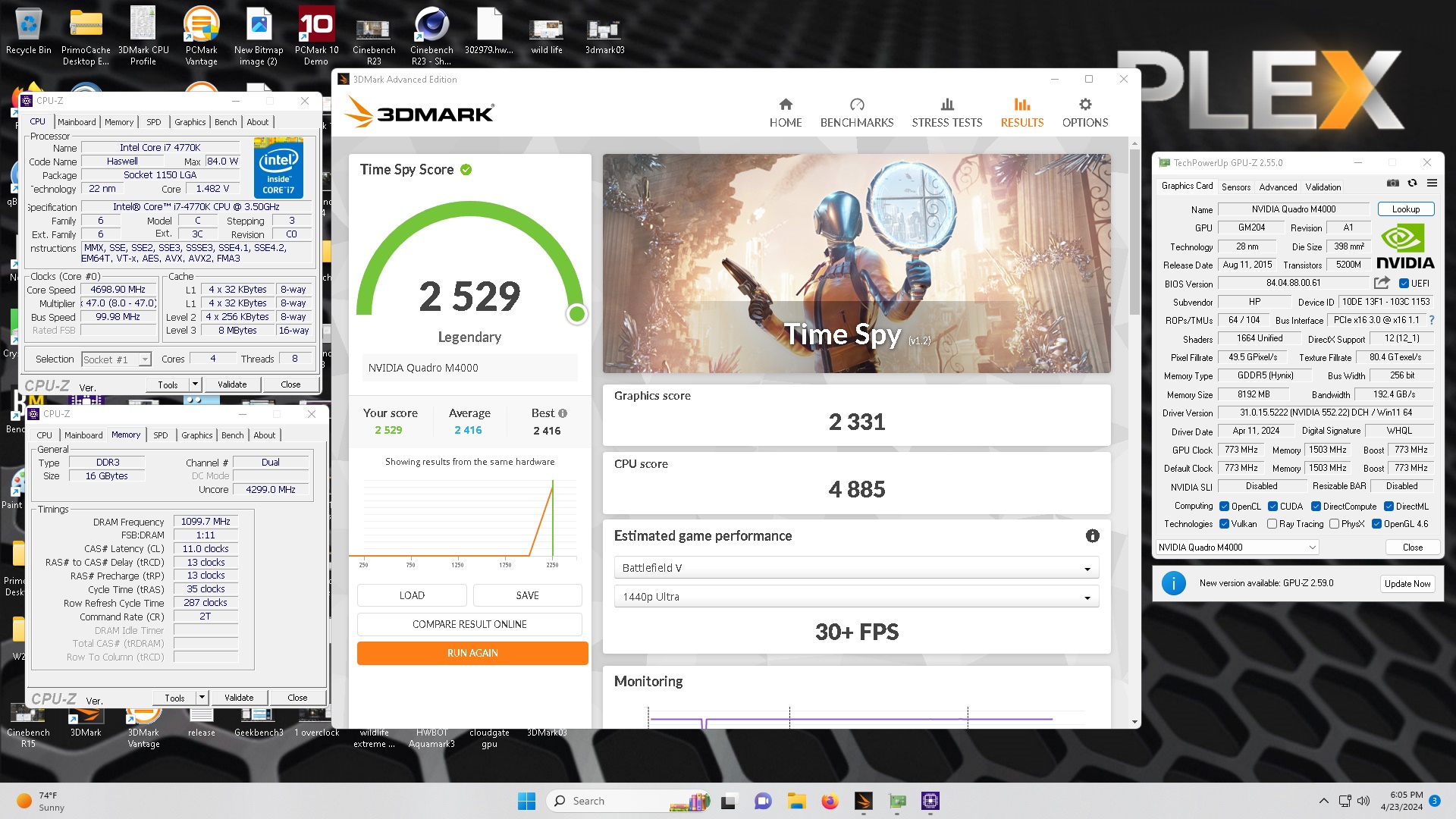The width and height of the screenshot is (1456, 819).
Task: Open the volume control in system tray
Action: coord(1363,801)
